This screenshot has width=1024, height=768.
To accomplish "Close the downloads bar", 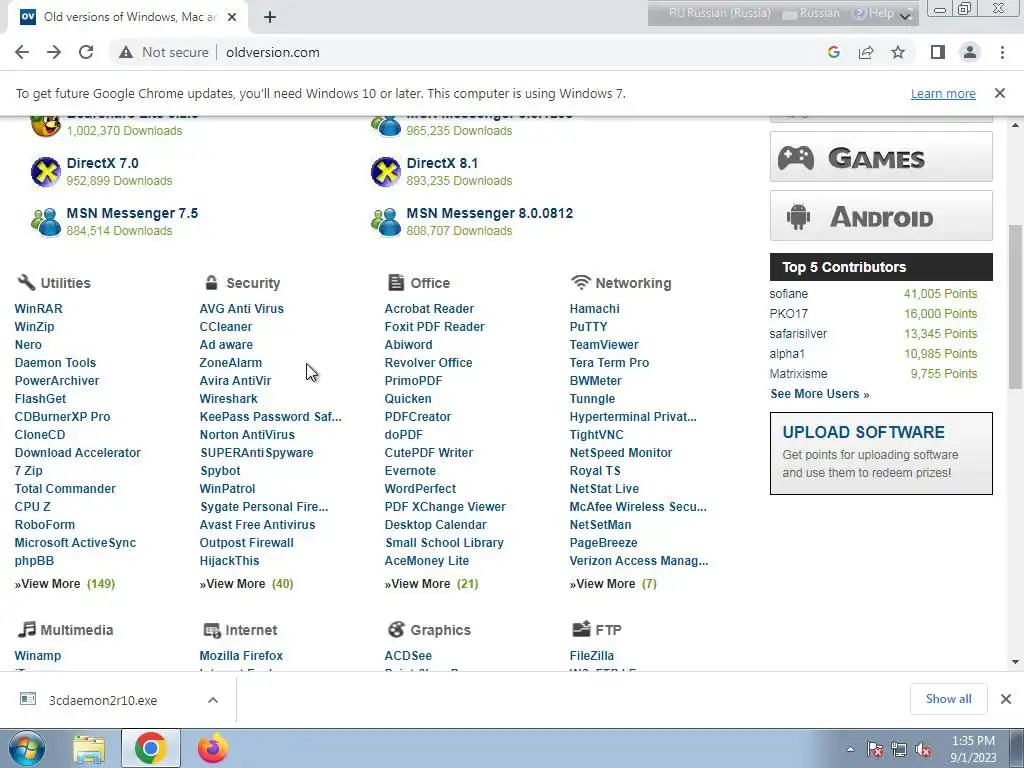I will point(1006,699).
